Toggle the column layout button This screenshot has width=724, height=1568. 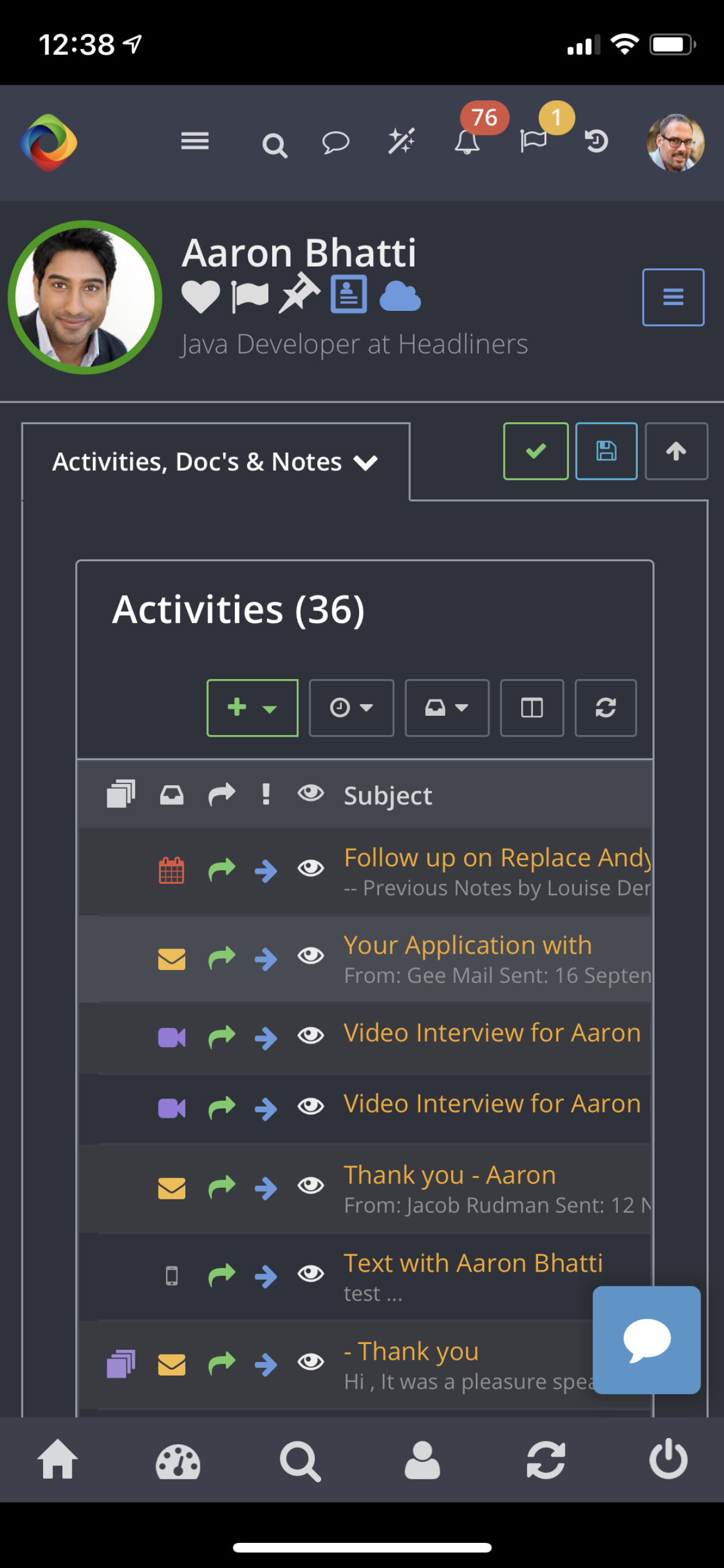532,708
